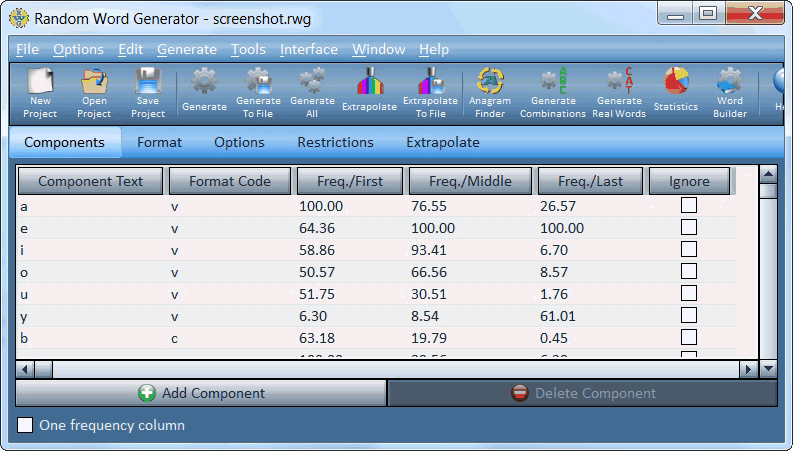This screenshot has height=451, width=793.
Task: Tick the Ignore box for component b
Action: click(x=689, y=337)
